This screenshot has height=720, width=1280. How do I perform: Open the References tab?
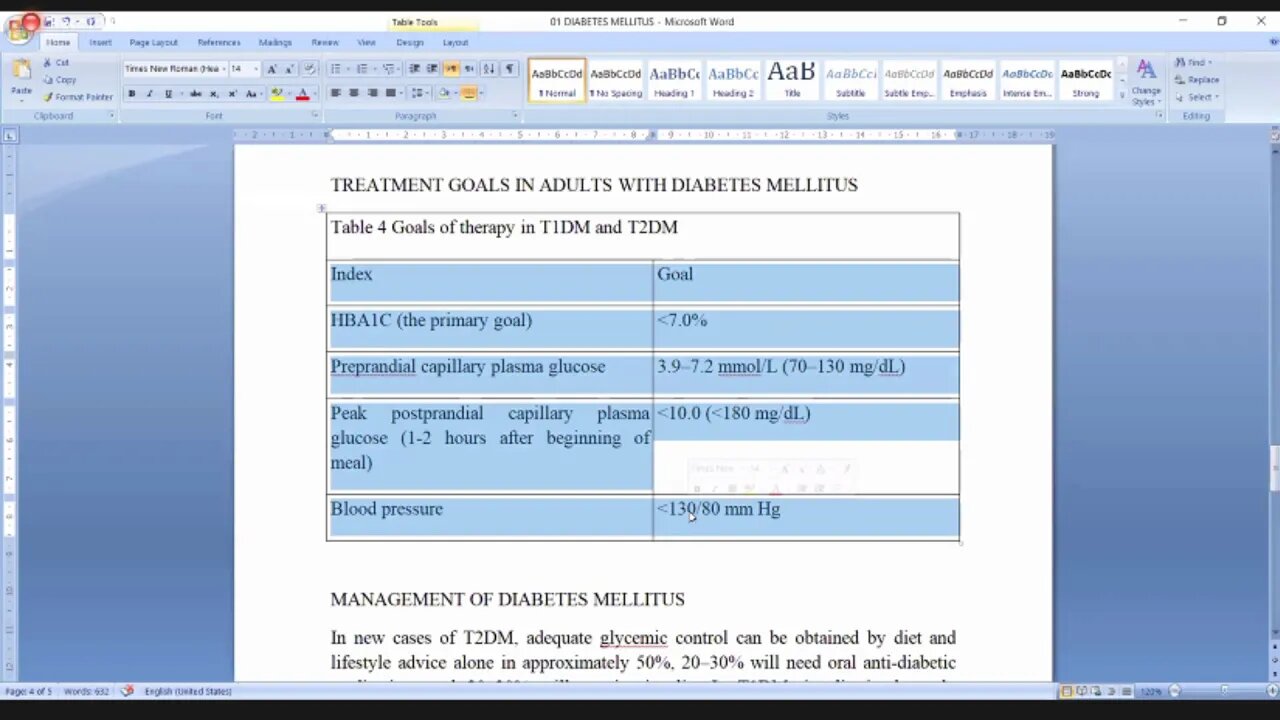pyautogui.click(x=219, y=42)
